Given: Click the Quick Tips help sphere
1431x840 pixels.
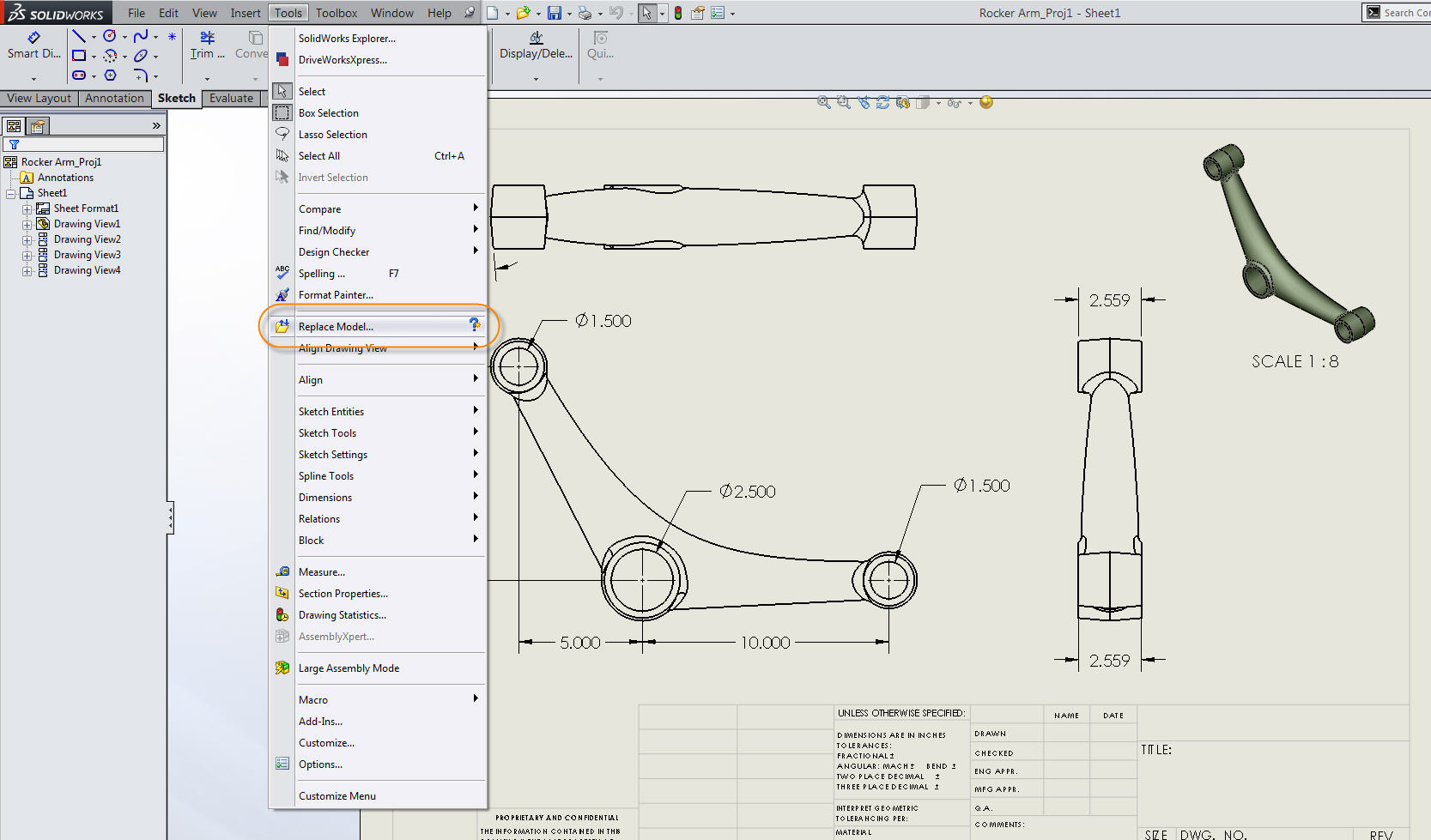Looking at the screenshot, I should point(985,102).
